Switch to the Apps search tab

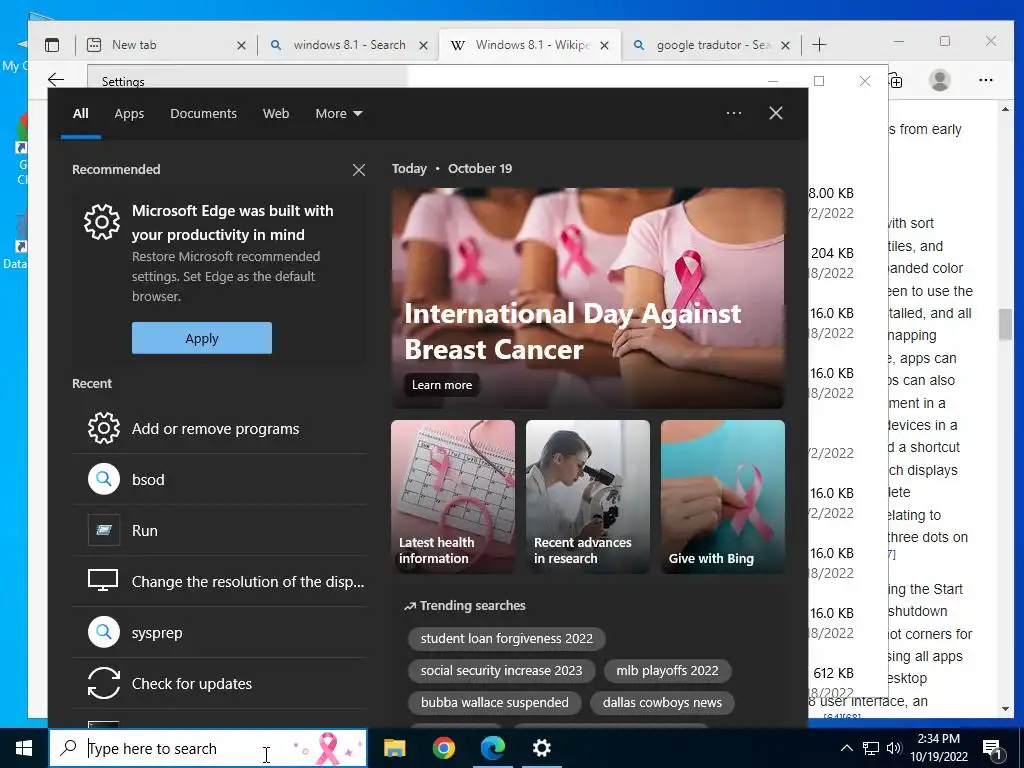129,114
